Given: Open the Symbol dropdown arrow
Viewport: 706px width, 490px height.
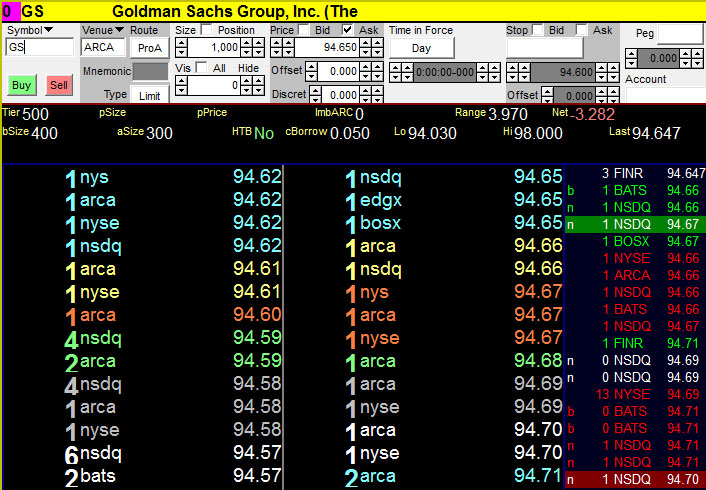Looking at the screenshot, I should coord(48,30).
